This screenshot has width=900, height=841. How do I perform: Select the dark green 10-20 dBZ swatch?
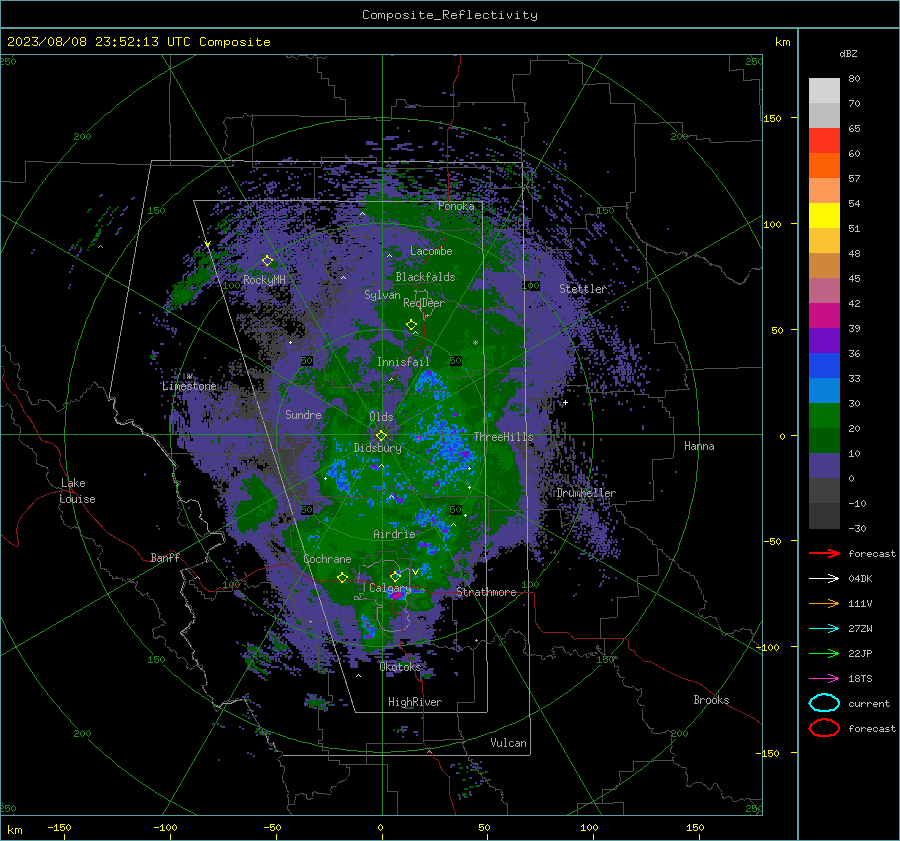[824, 440]
